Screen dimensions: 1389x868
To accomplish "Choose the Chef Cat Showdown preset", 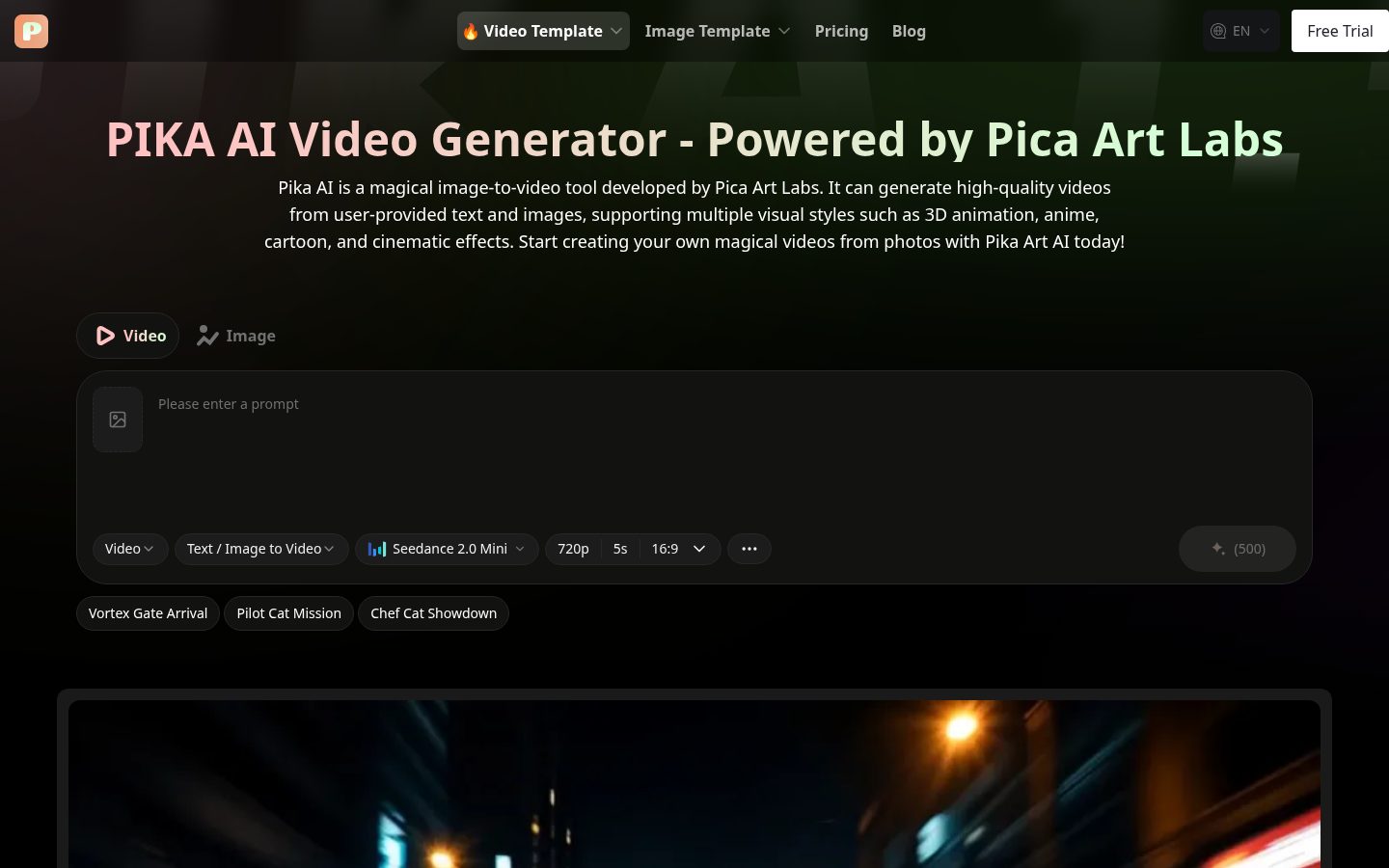I will pyautogui.click(x=433, y=613).
